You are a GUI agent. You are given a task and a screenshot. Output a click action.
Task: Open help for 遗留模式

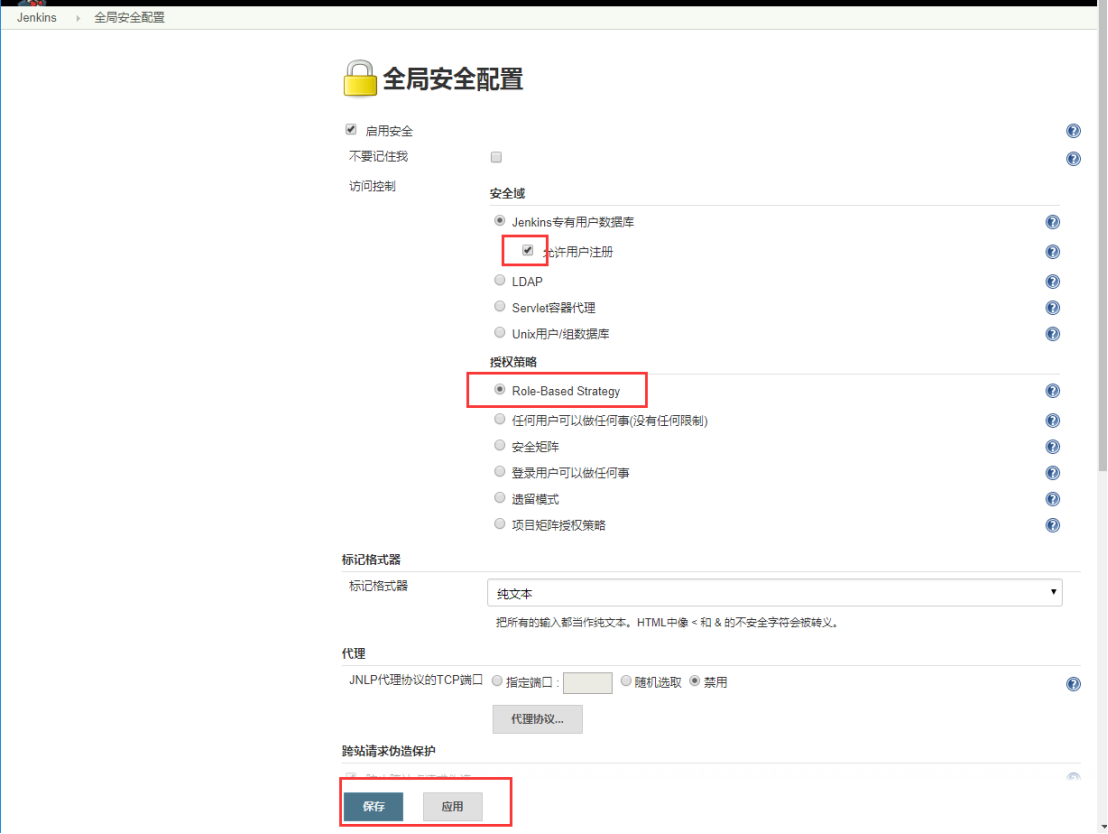(1052, 499)
